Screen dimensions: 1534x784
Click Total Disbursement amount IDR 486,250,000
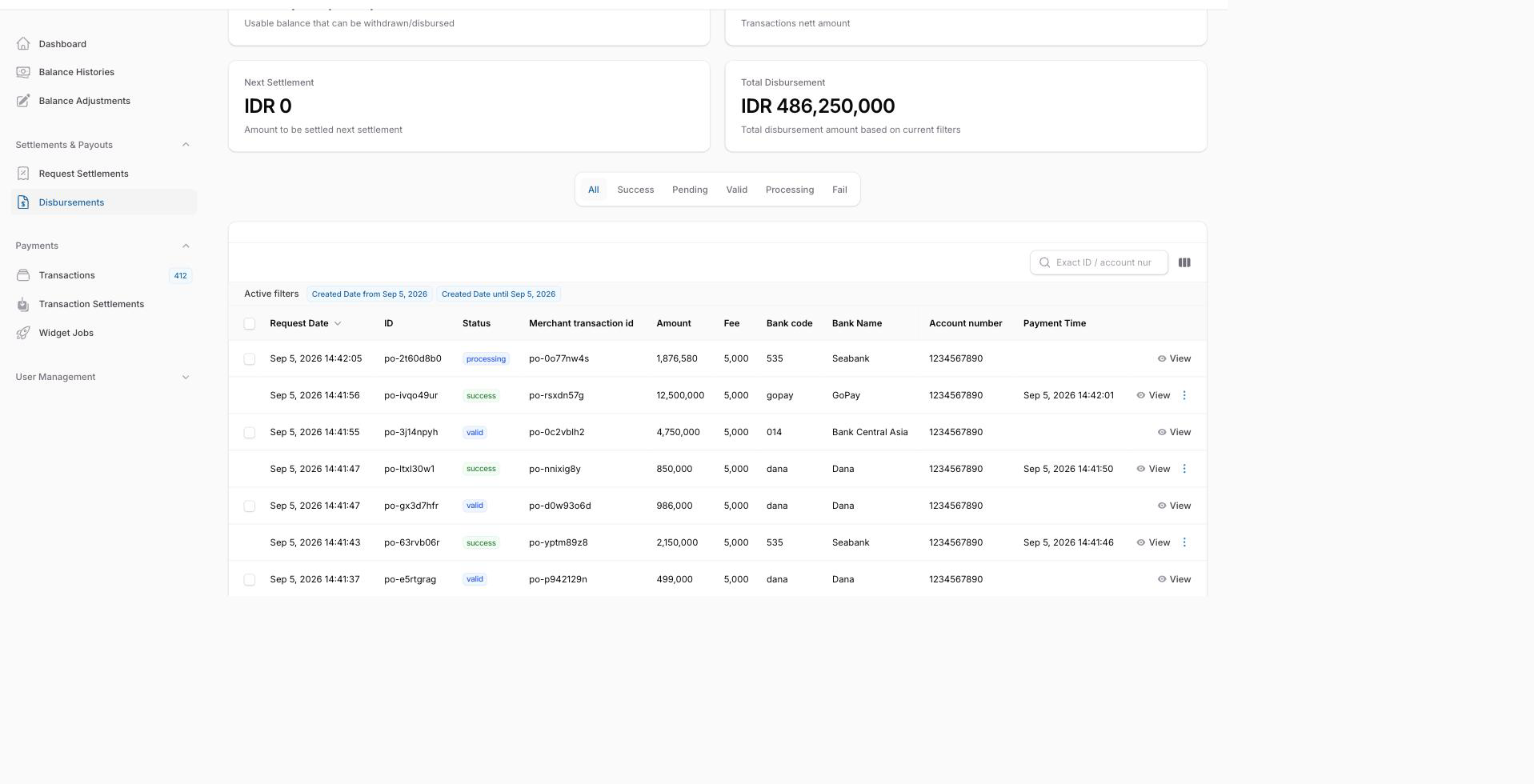pos(818,106)
